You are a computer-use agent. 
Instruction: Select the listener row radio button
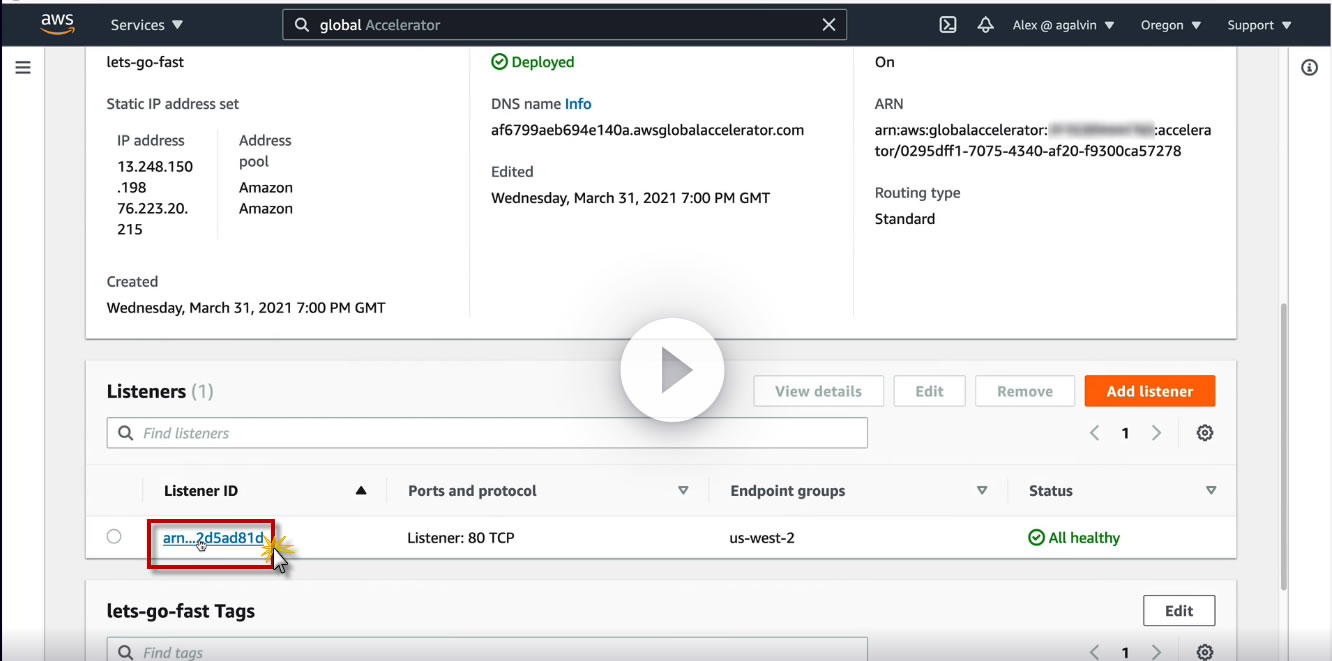tap(114, 537)
